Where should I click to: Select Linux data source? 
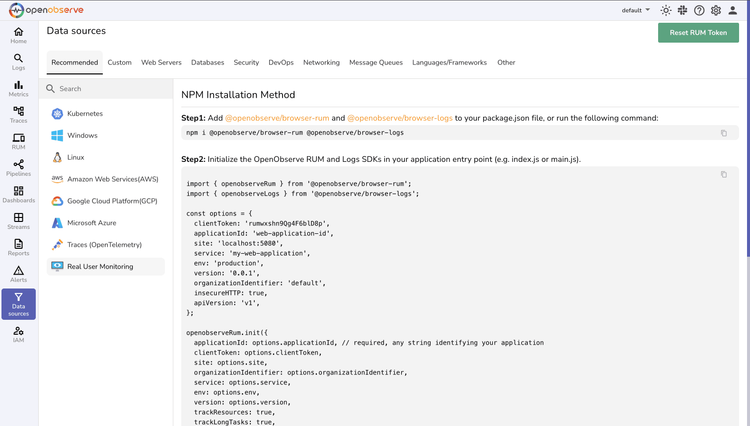point(106,157)
